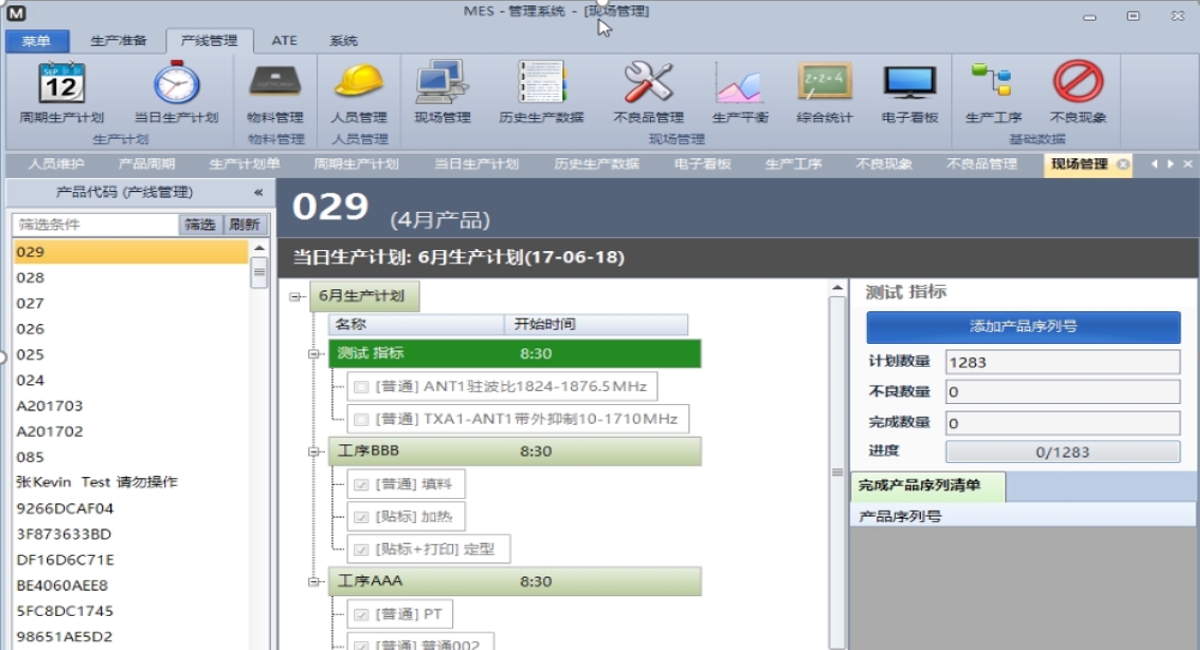Open 物料管理 in the ribbon
This screenshot has width=1200, height=650.
pyautogui.click(x=275, y=84)
